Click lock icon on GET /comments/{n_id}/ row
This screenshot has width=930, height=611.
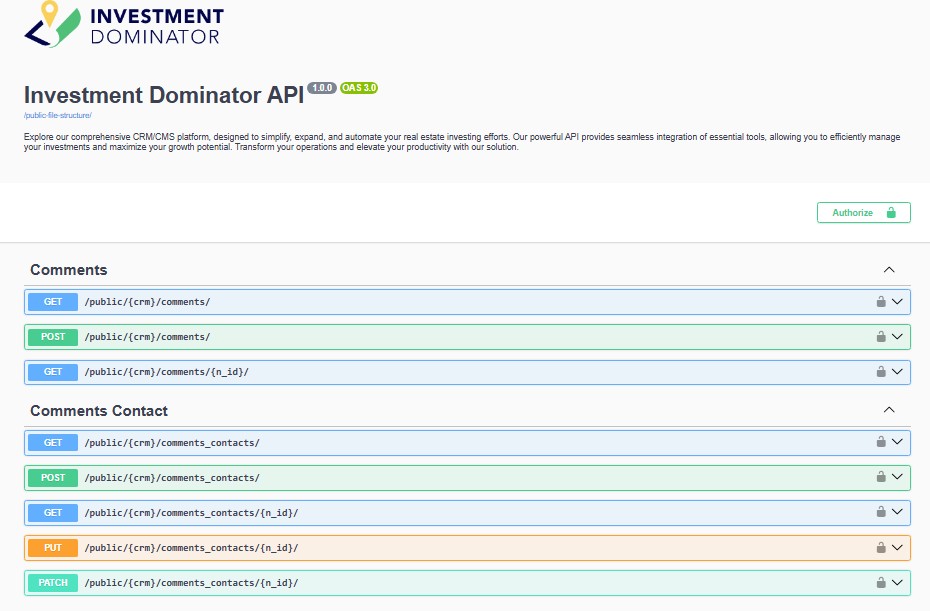point(881,372)
